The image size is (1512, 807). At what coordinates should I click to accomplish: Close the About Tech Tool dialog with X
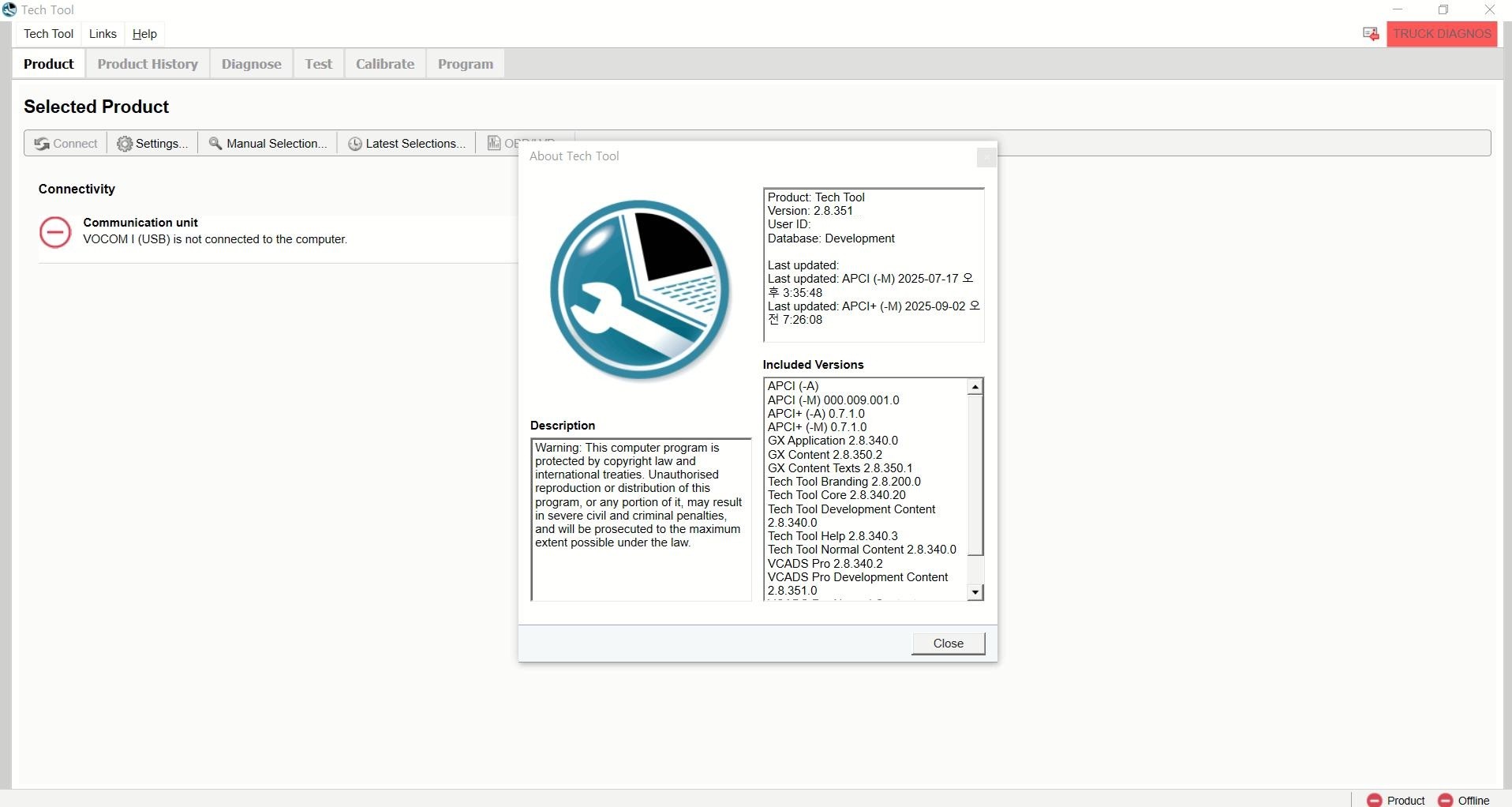click(x=986, y=157)
